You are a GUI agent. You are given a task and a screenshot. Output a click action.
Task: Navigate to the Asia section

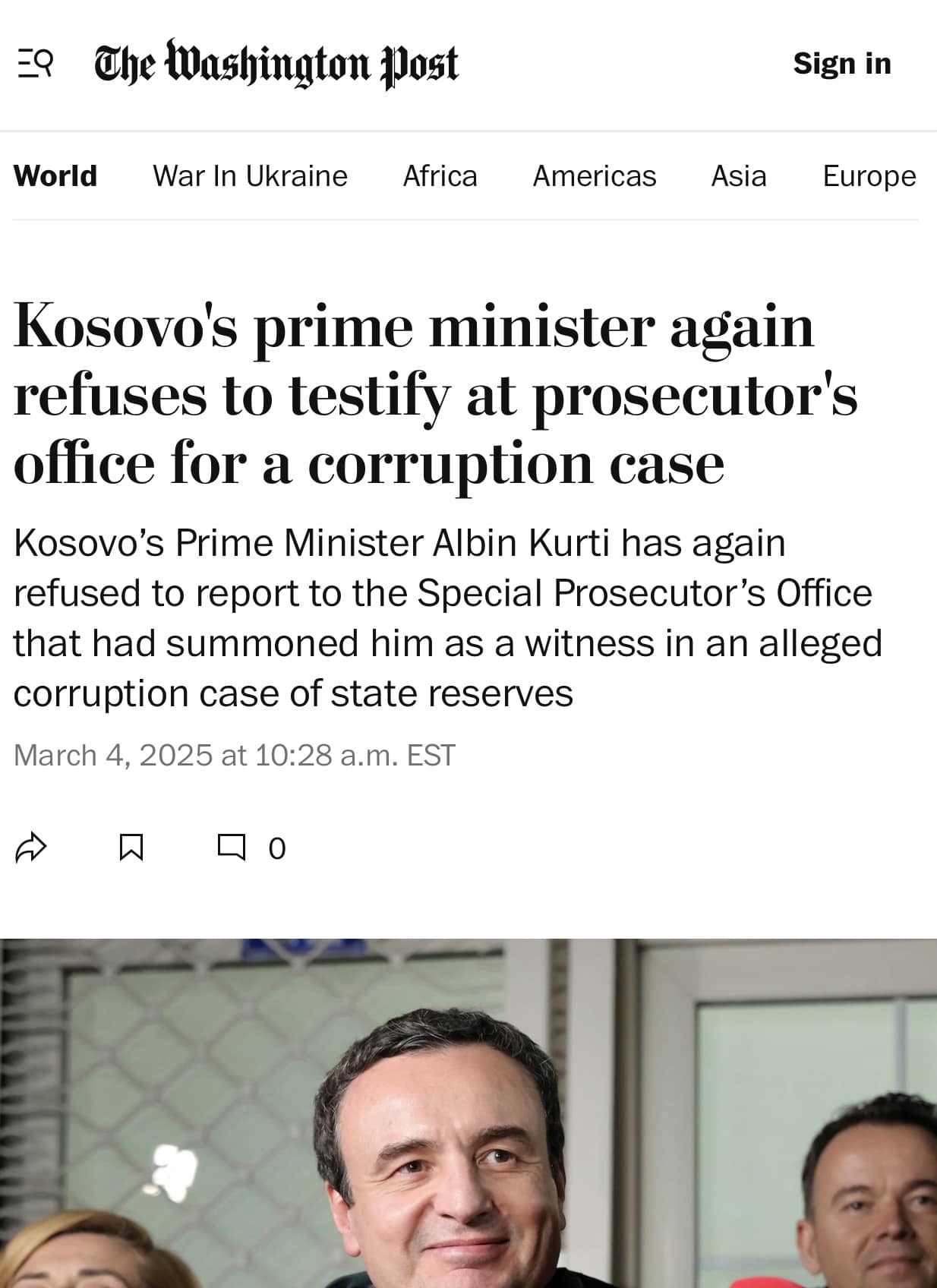click(738, 175)
